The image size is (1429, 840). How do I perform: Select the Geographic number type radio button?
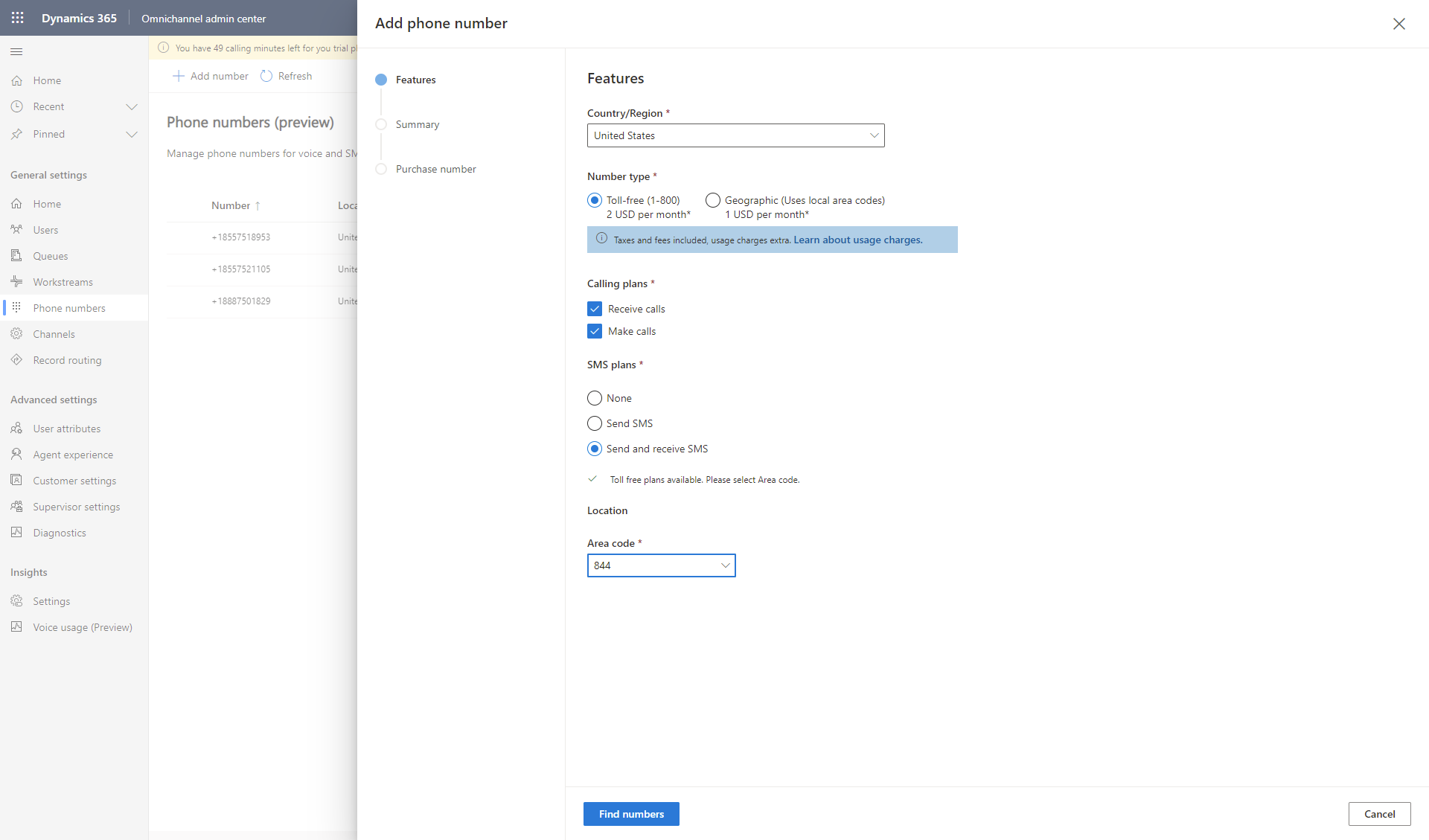point(712,200)
